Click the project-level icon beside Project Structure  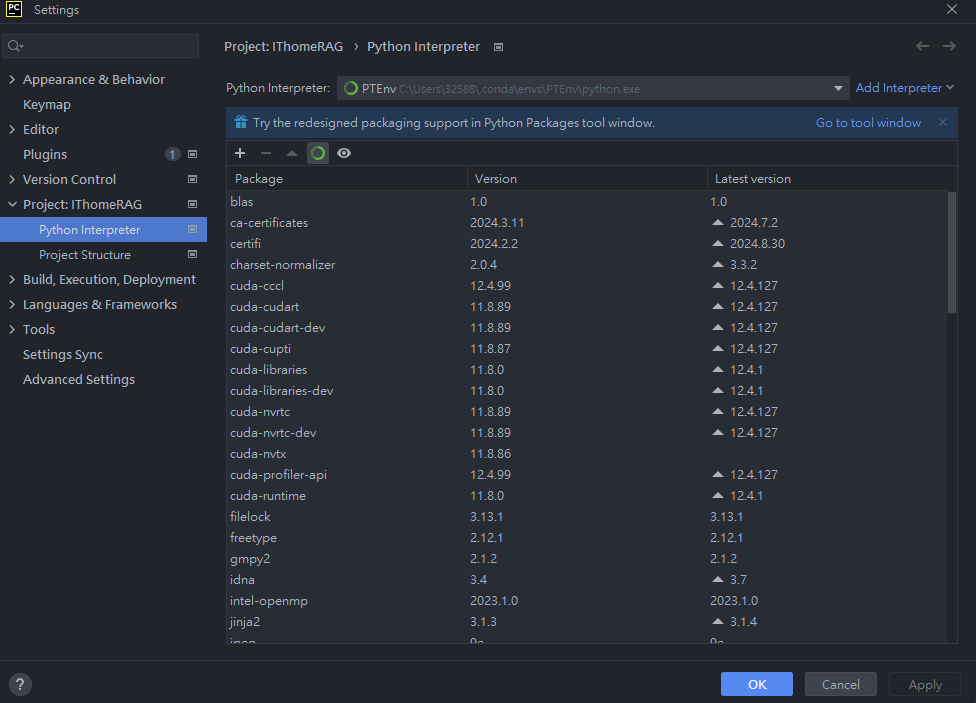coord(192,254)
